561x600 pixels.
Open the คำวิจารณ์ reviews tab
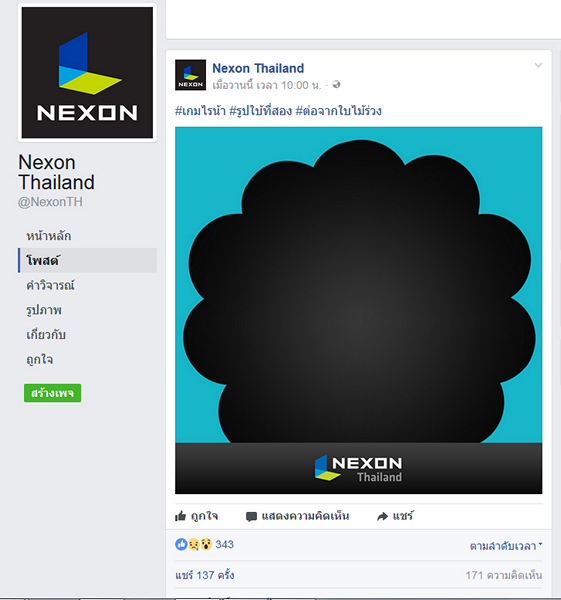(50, 285)
